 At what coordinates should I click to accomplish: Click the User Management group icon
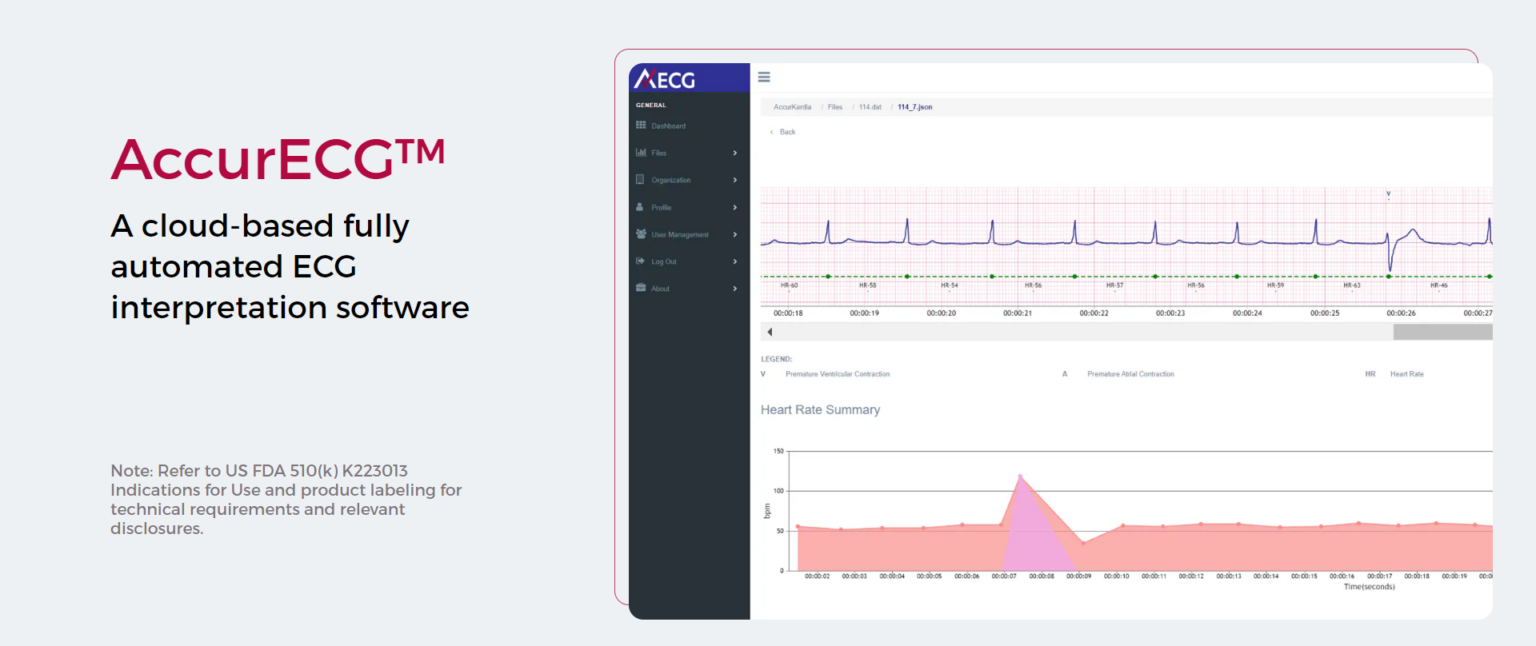point(640,234)
